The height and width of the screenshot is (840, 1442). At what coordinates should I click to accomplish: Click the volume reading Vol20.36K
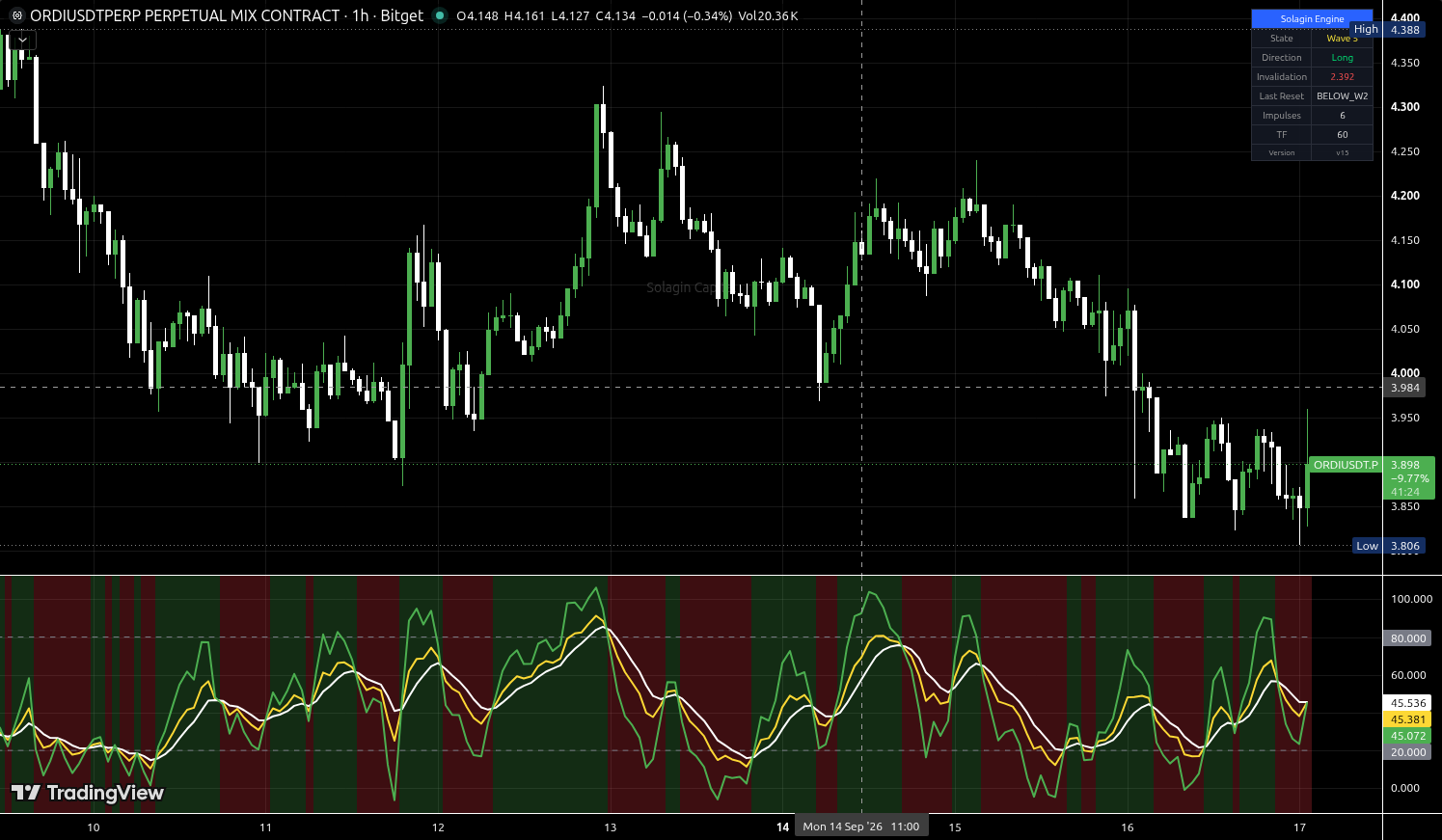point(768,16)
